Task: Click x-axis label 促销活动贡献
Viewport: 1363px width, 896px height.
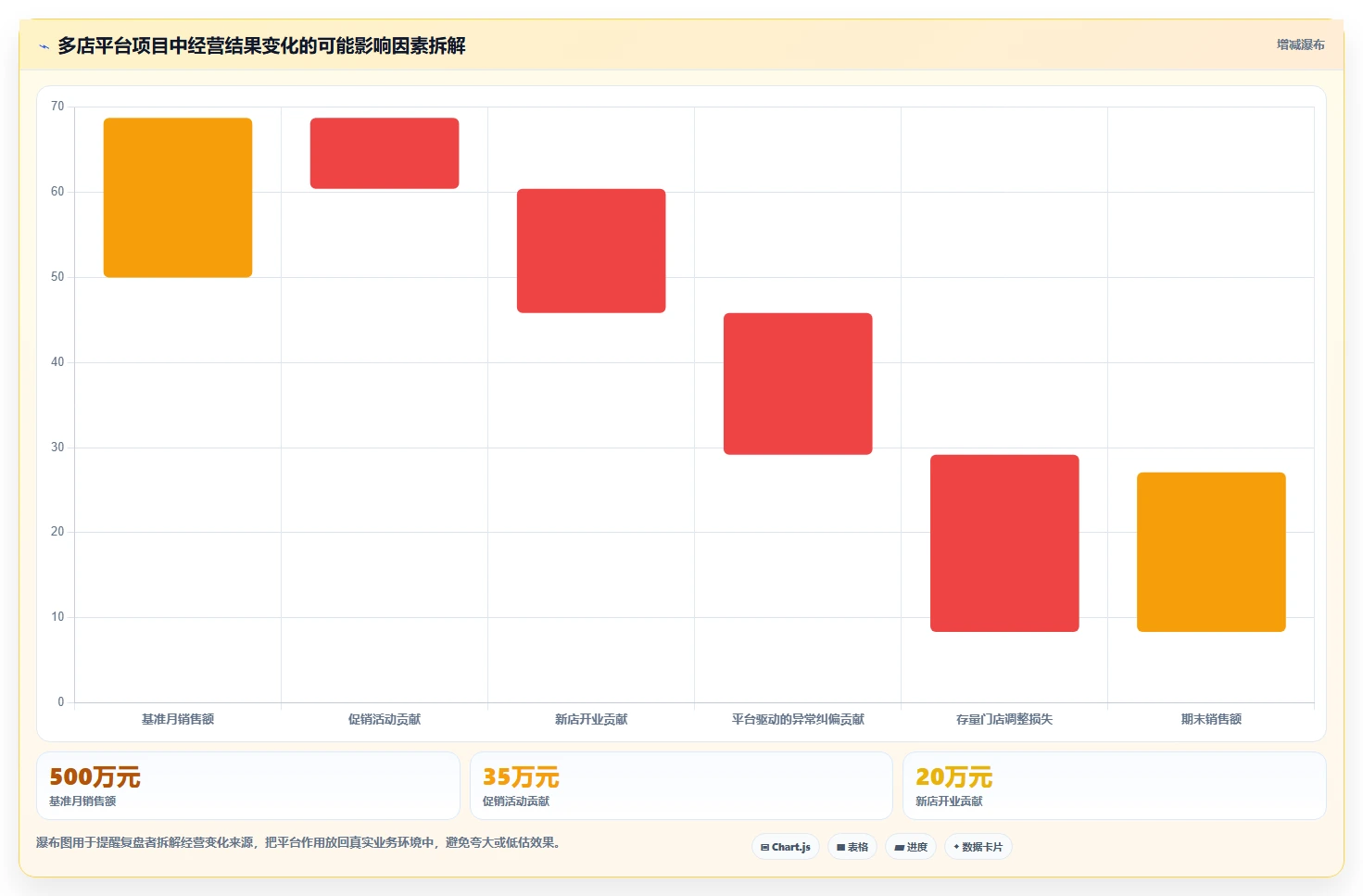Action: coord(385,719)
